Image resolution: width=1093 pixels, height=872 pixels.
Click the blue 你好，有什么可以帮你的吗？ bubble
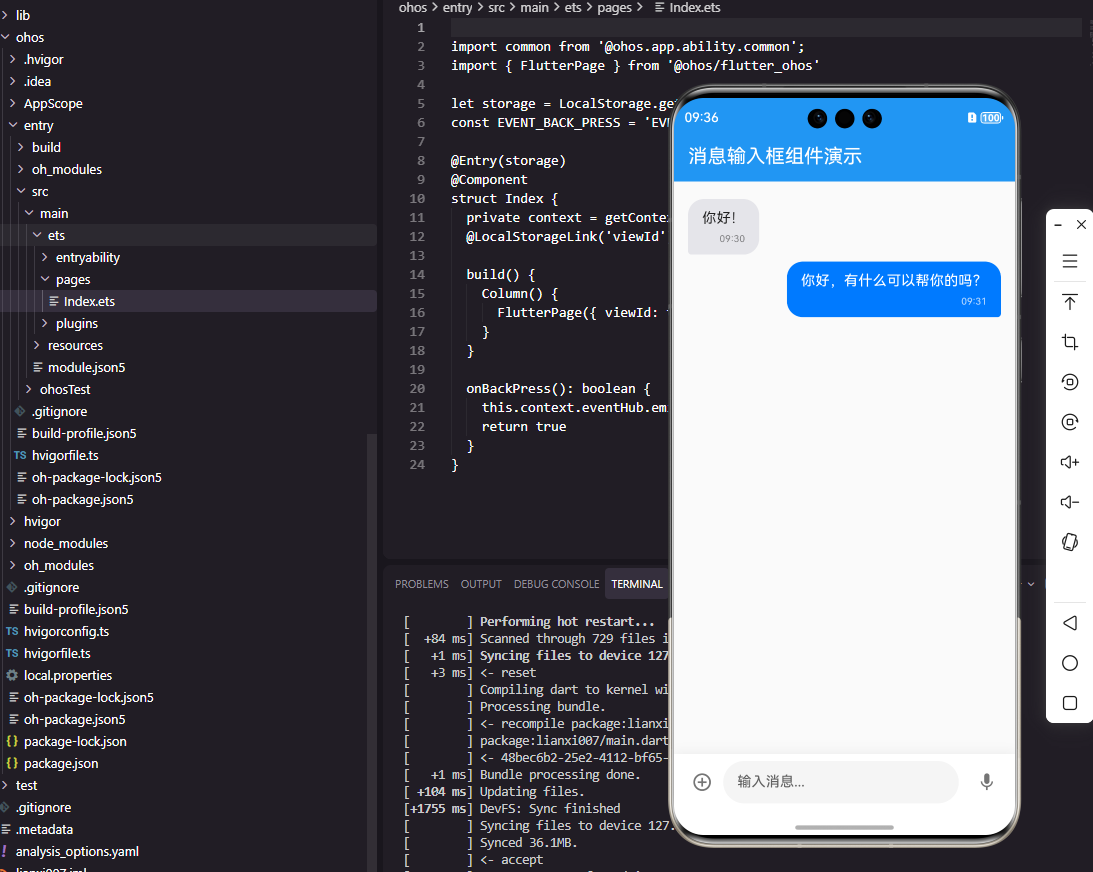pos(894,289)
